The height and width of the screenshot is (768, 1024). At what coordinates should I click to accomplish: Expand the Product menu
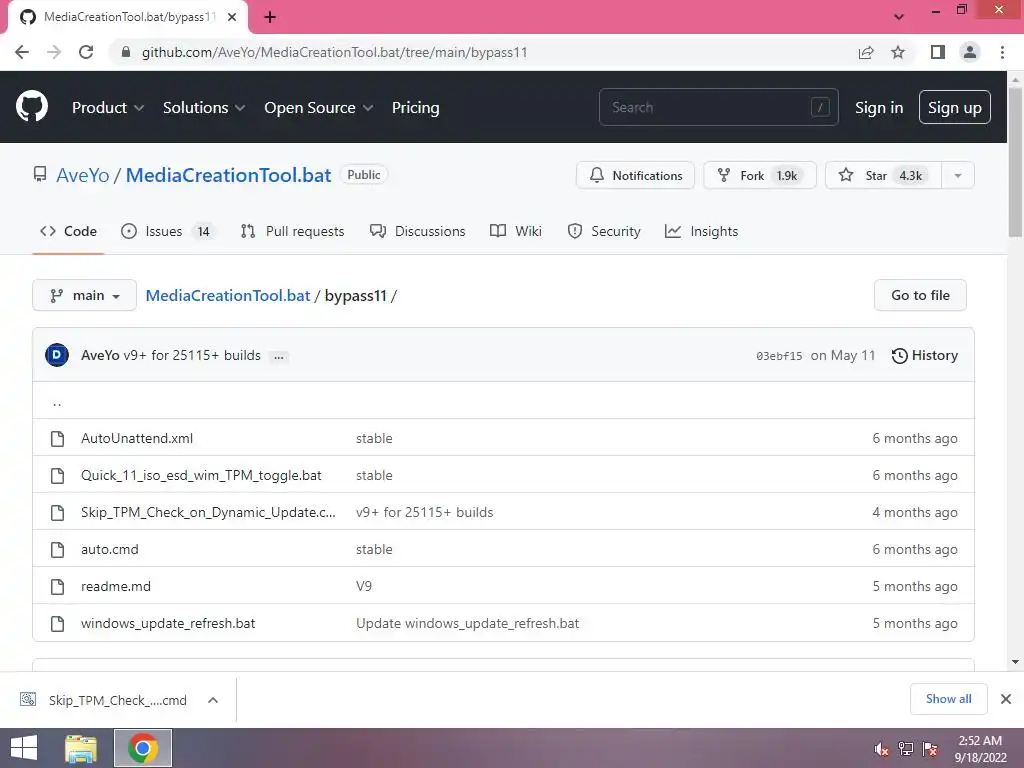(x=108, y=107)
